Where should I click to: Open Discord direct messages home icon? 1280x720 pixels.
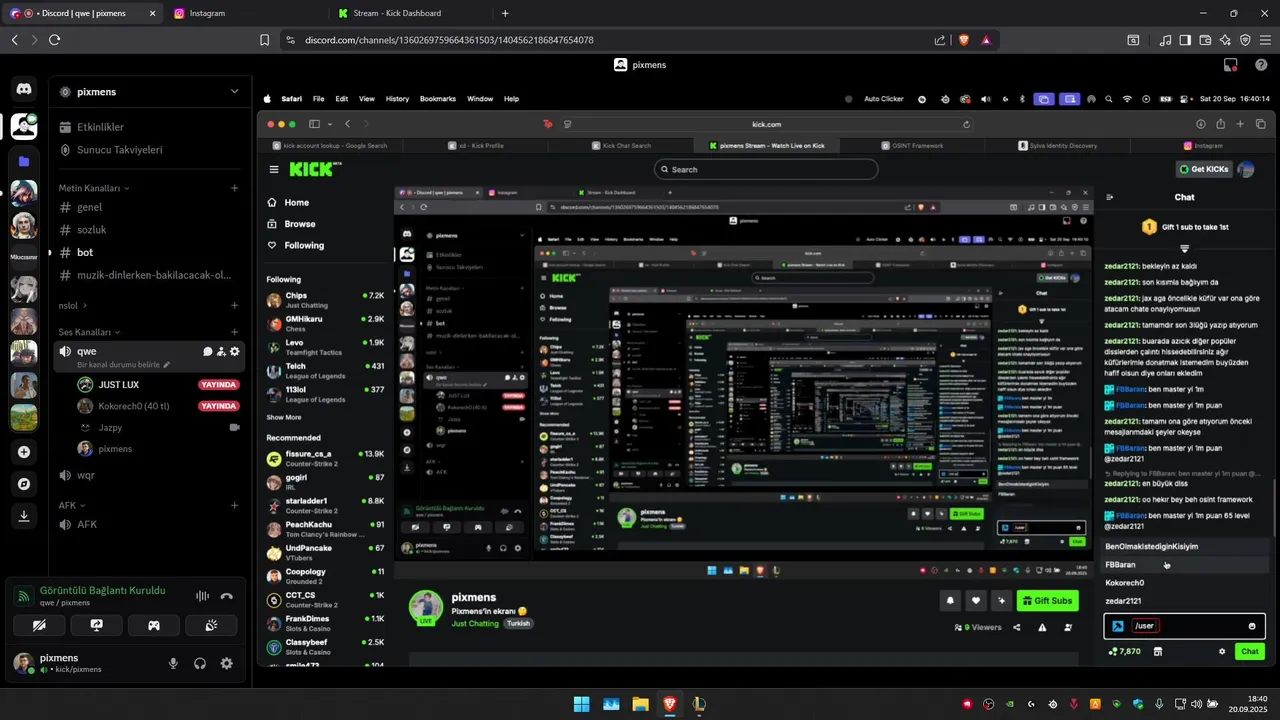click(24, 89)
